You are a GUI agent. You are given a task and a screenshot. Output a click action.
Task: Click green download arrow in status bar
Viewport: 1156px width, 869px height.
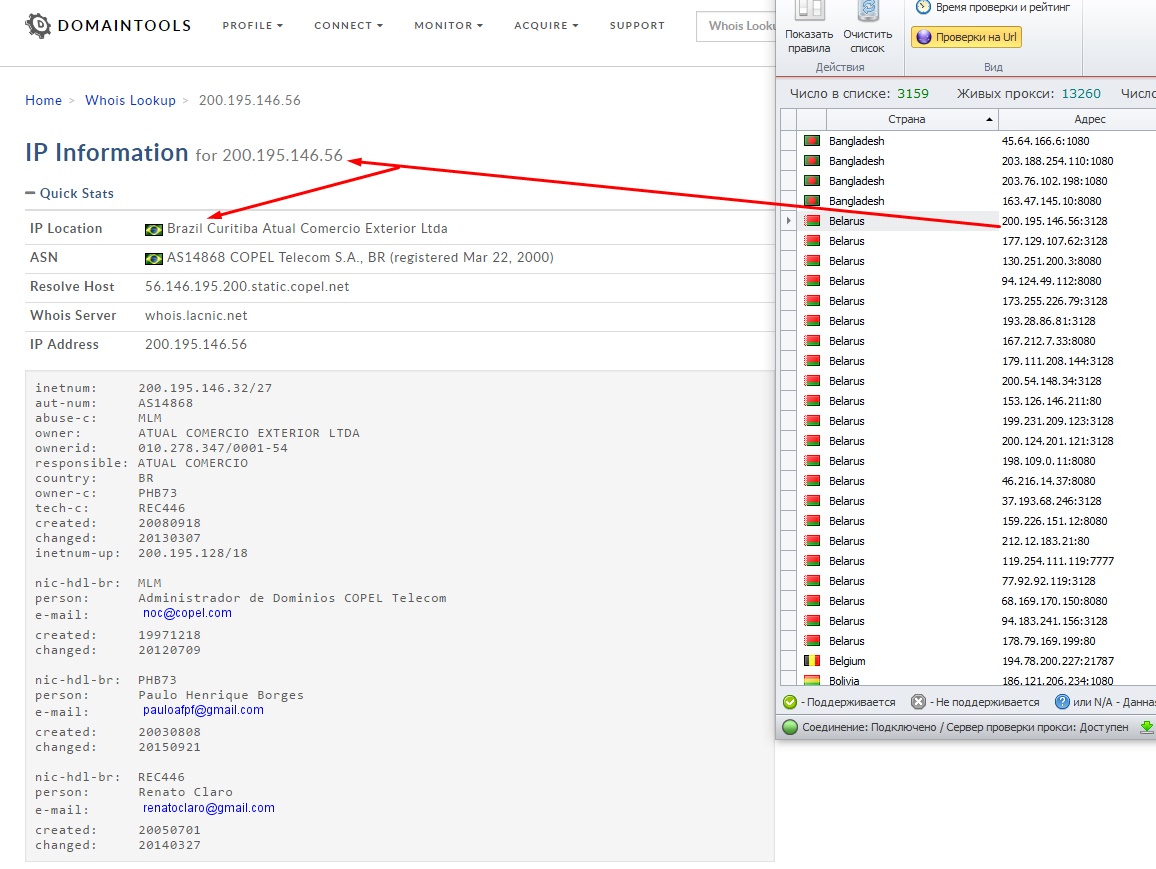(1146, 727)
